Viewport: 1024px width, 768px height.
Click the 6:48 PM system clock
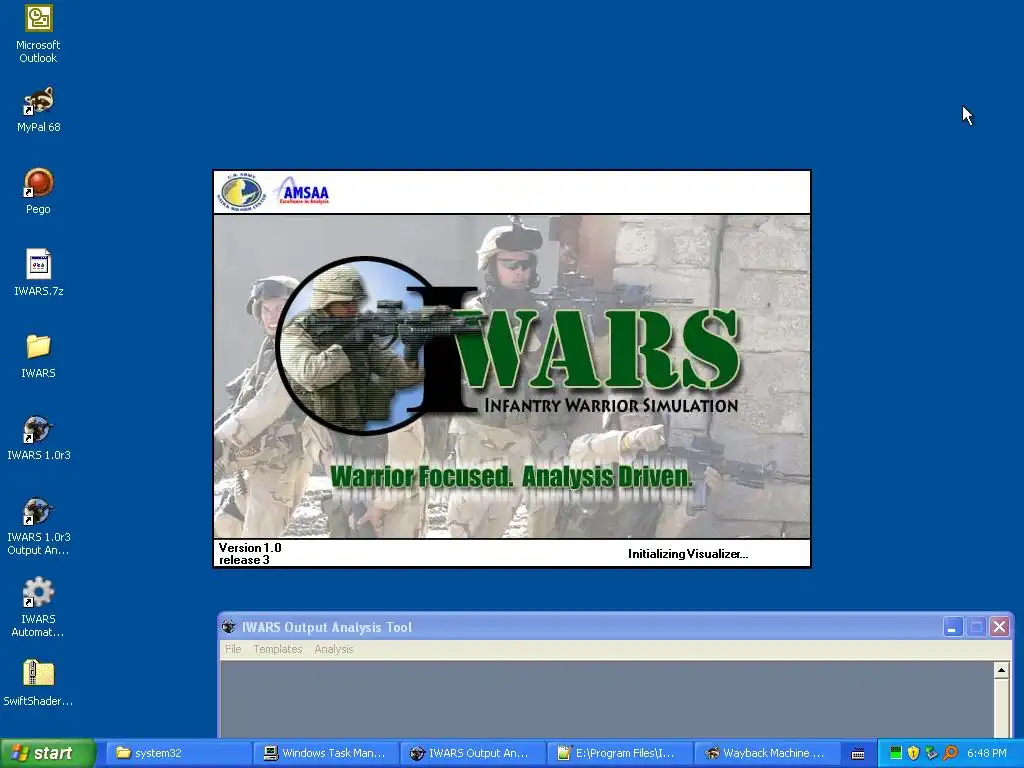[986, 753]
